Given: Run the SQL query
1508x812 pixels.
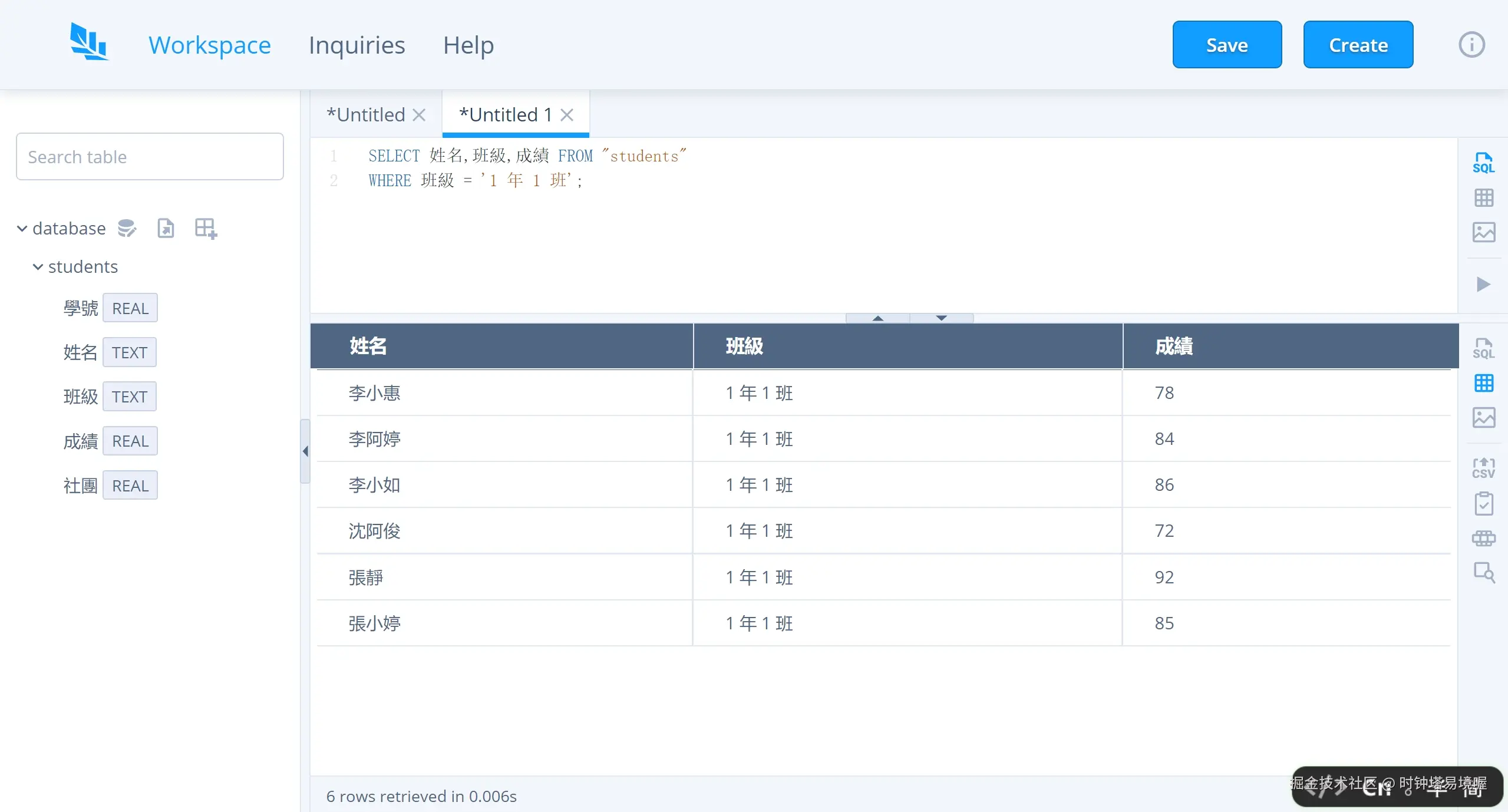Looking at the screenshot, I should (x=1483, y=285).
